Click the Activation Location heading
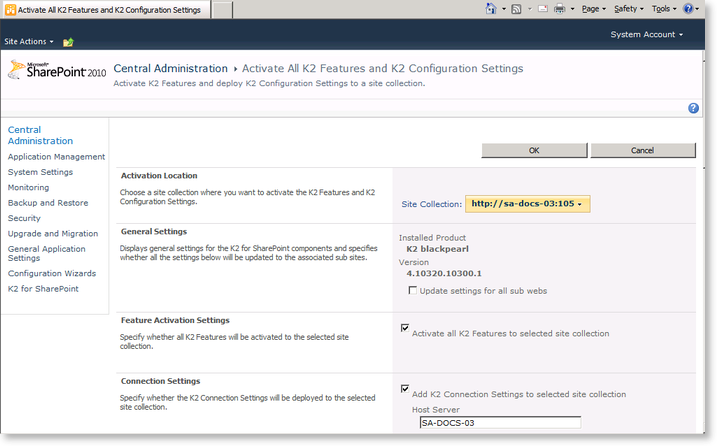 159,176
